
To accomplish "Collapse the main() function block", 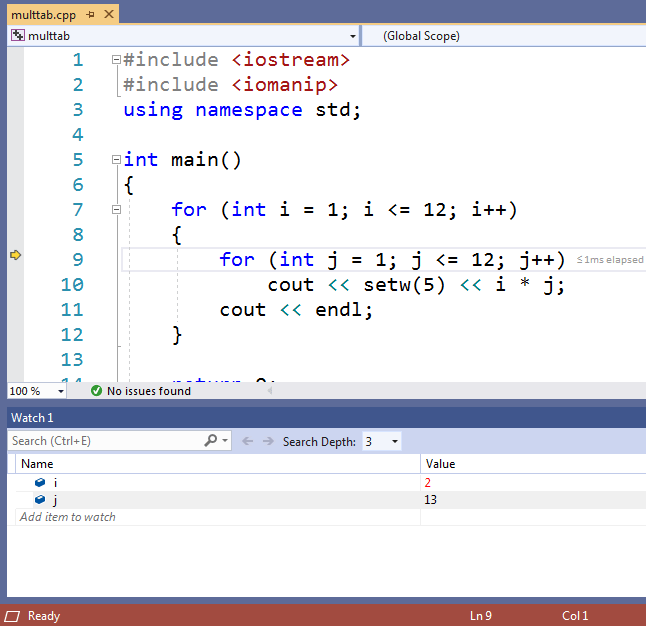I will 116,159.
